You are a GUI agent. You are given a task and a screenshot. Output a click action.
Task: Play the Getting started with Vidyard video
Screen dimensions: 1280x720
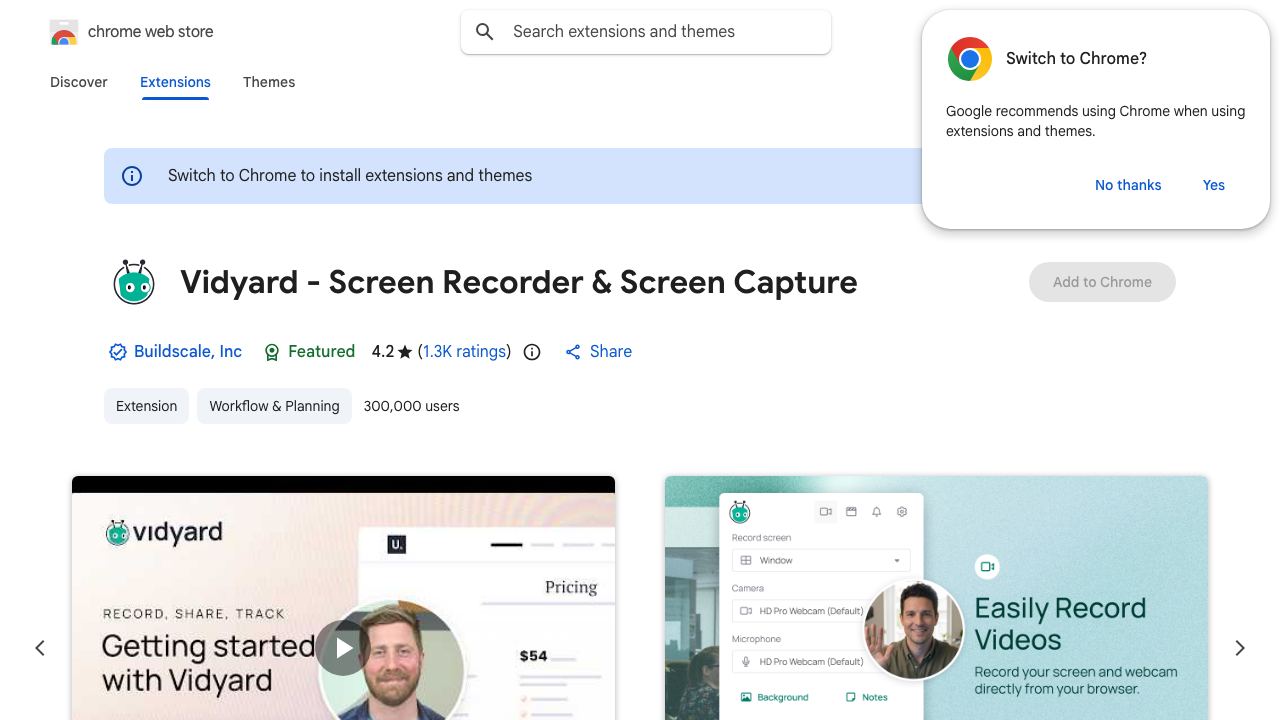[343, 648]
